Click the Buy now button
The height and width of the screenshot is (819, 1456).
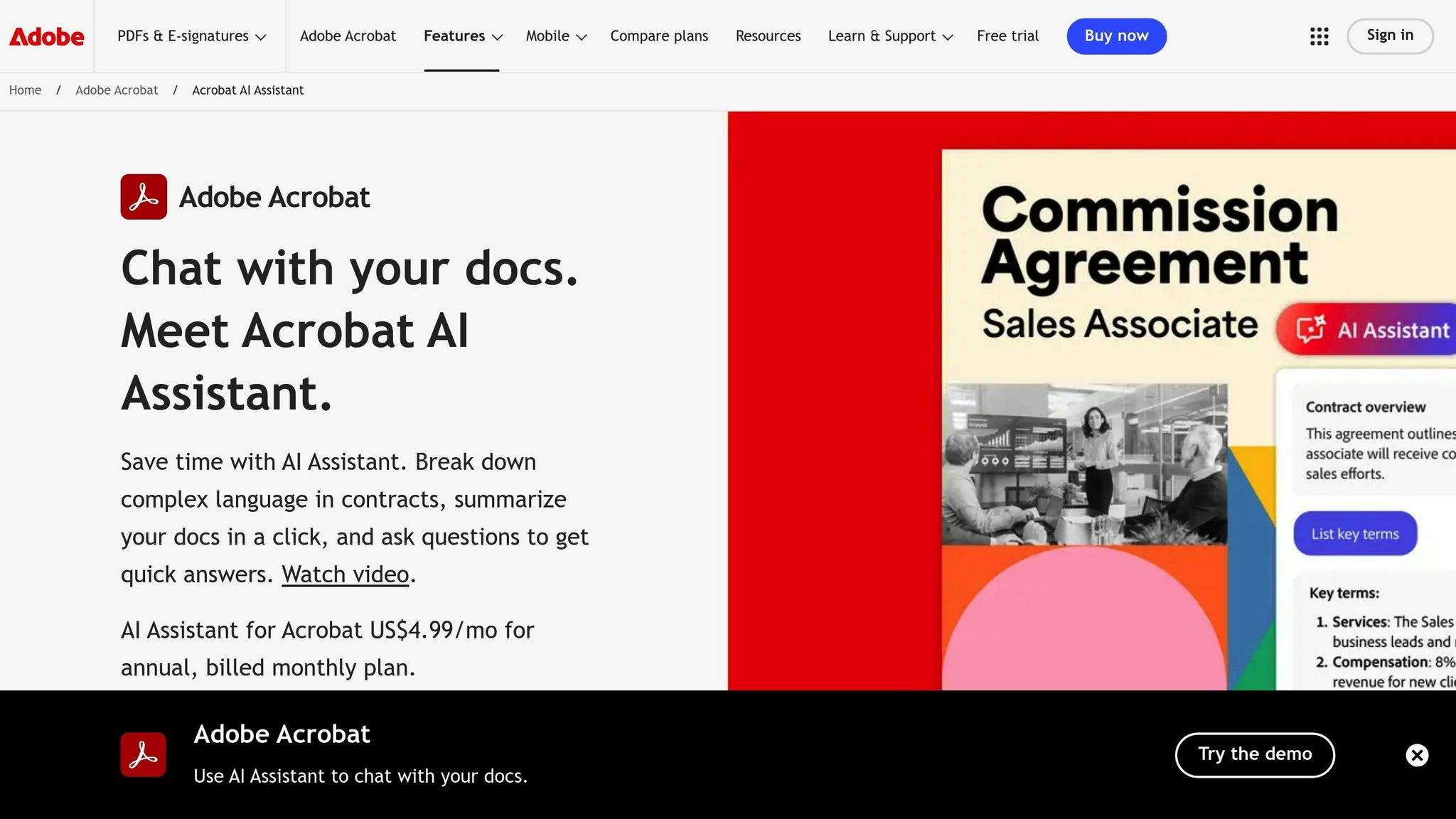tap(1116, 36)
